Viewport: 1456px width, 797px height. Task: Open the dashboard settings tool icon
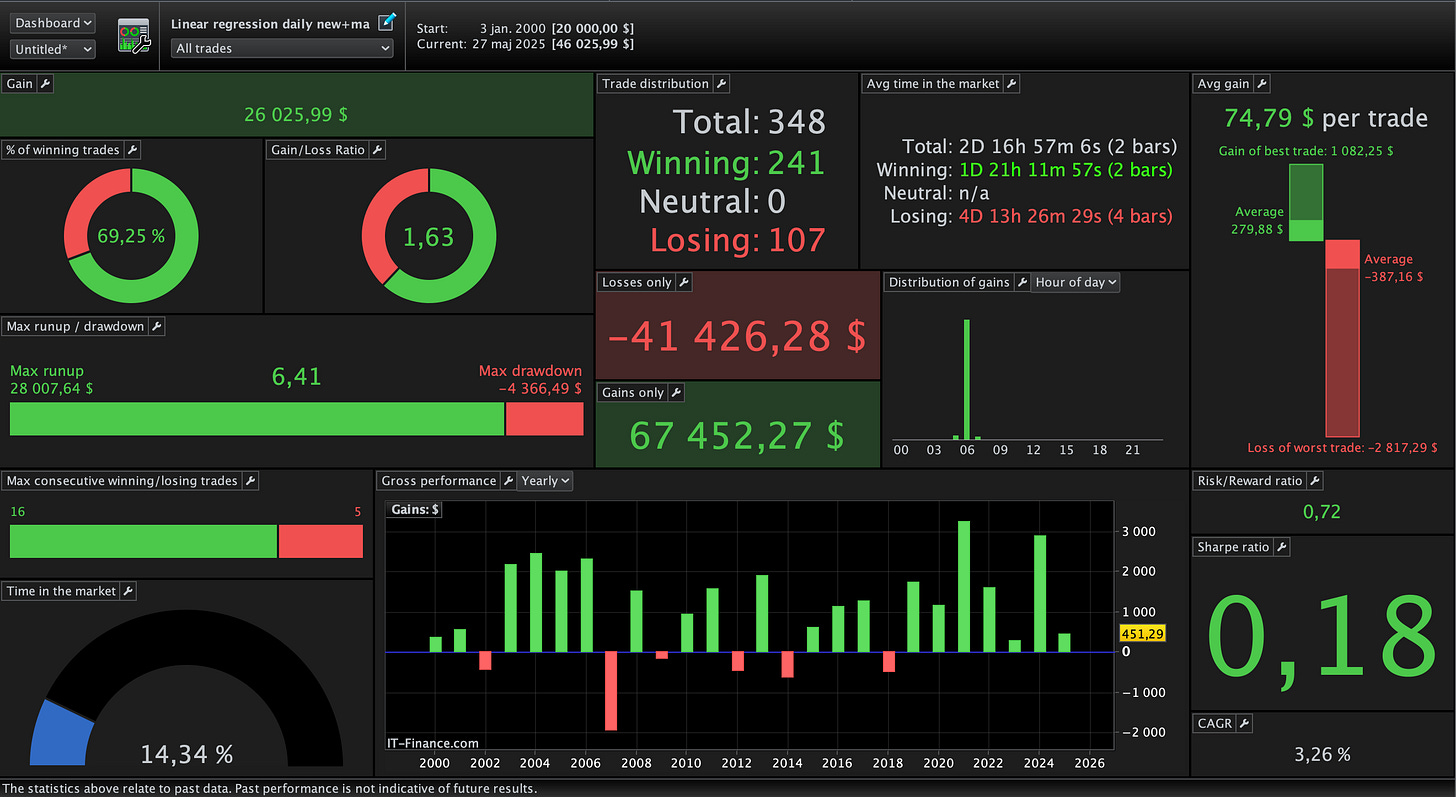click(x=133, y=35)
